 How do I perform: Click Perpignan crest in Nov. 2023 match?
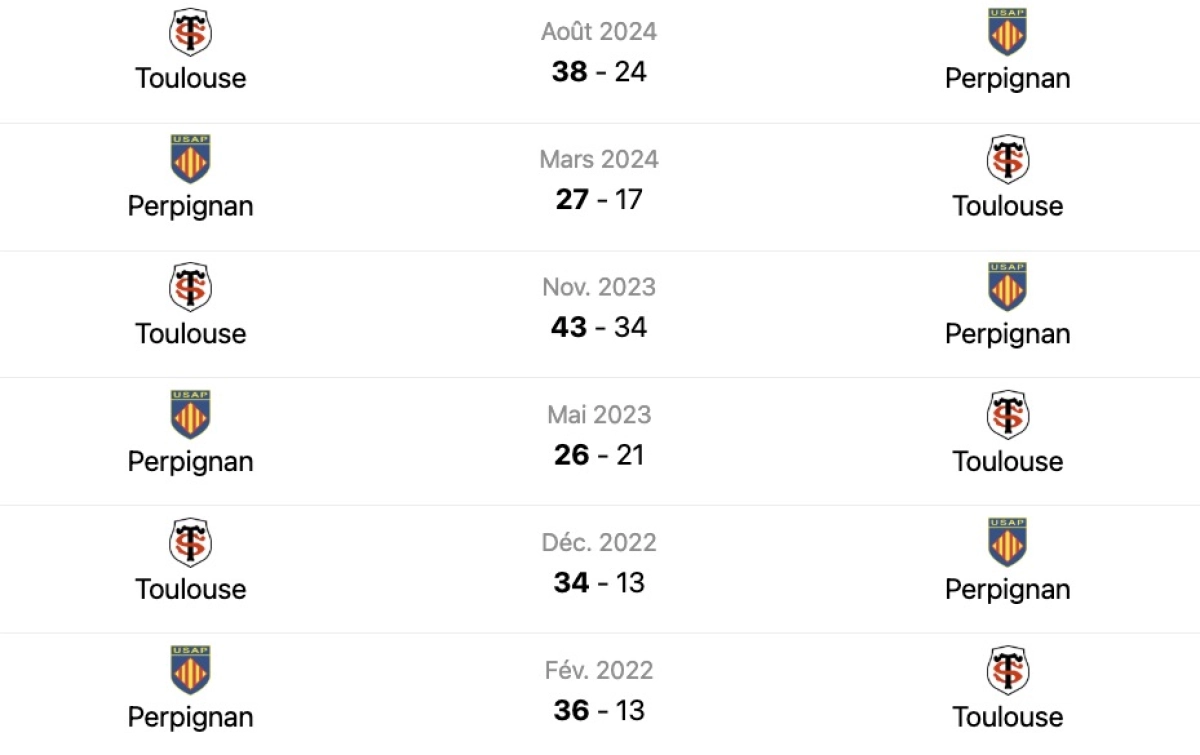coord(1007,287)
